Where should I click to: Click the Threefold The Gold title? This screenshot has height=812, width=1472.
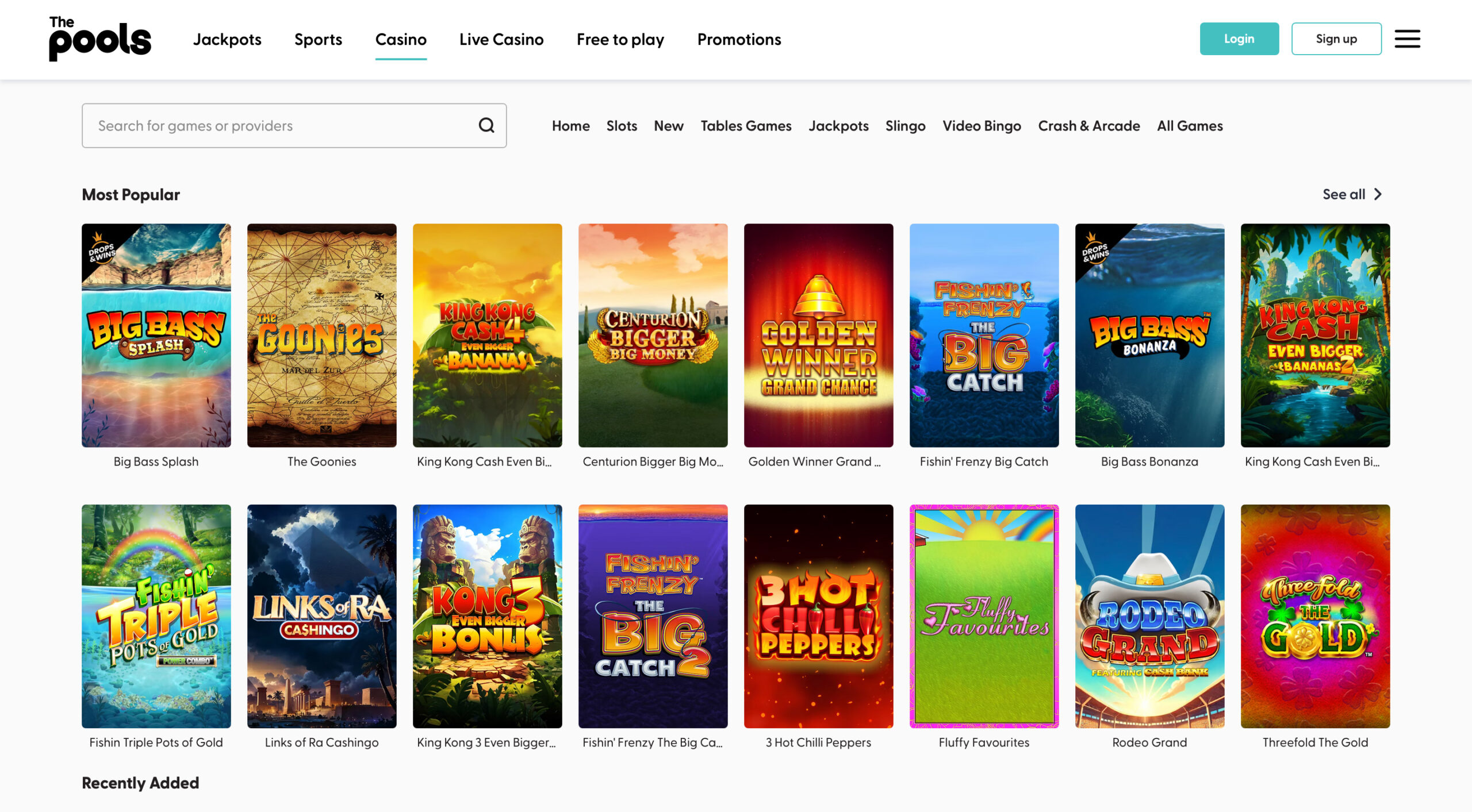(1315, 742)
